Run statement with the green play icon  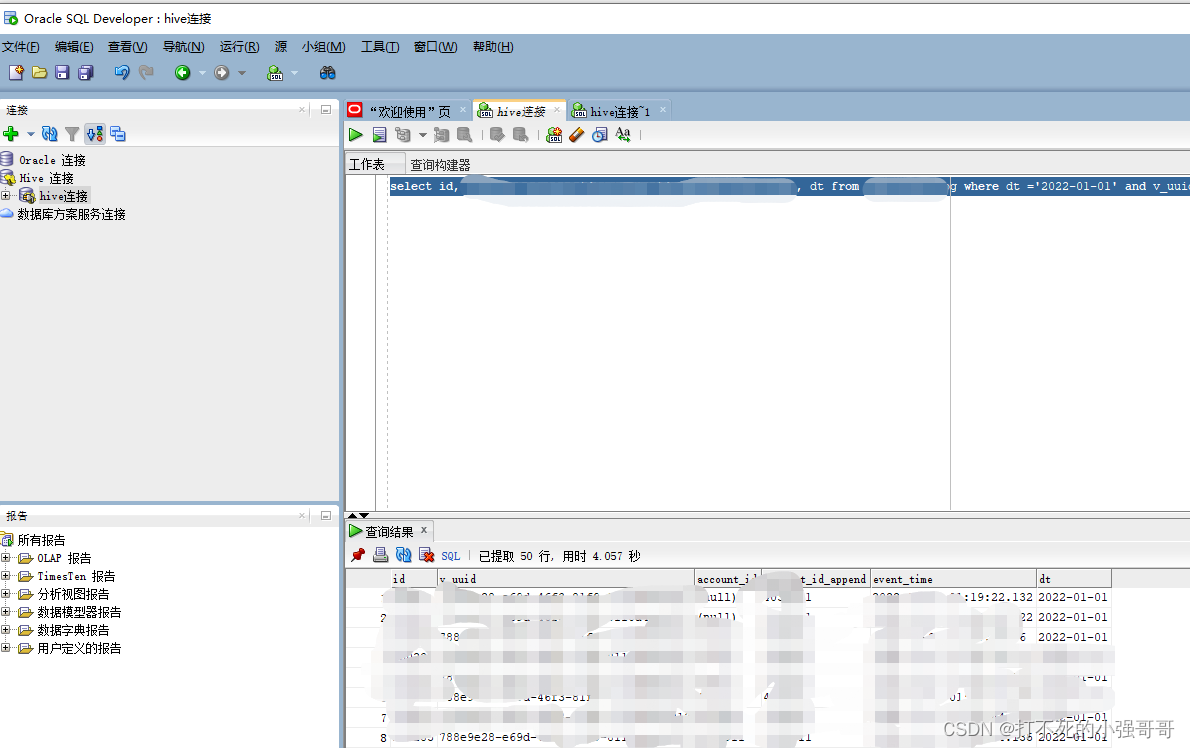[x=355, y=135]
